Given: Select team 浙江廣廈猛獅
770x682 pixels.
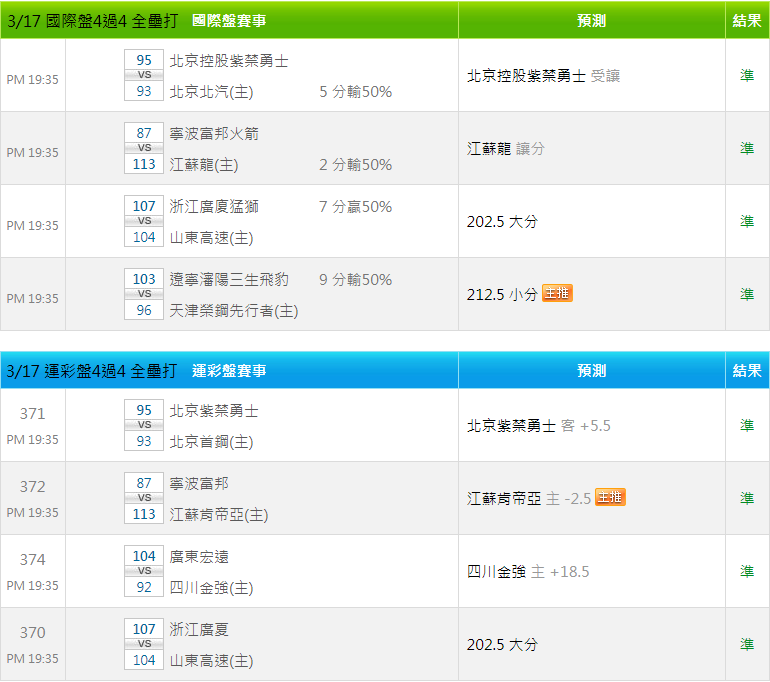Looking at the screenshot, I should pyautogui.click(x=214, y=207).
